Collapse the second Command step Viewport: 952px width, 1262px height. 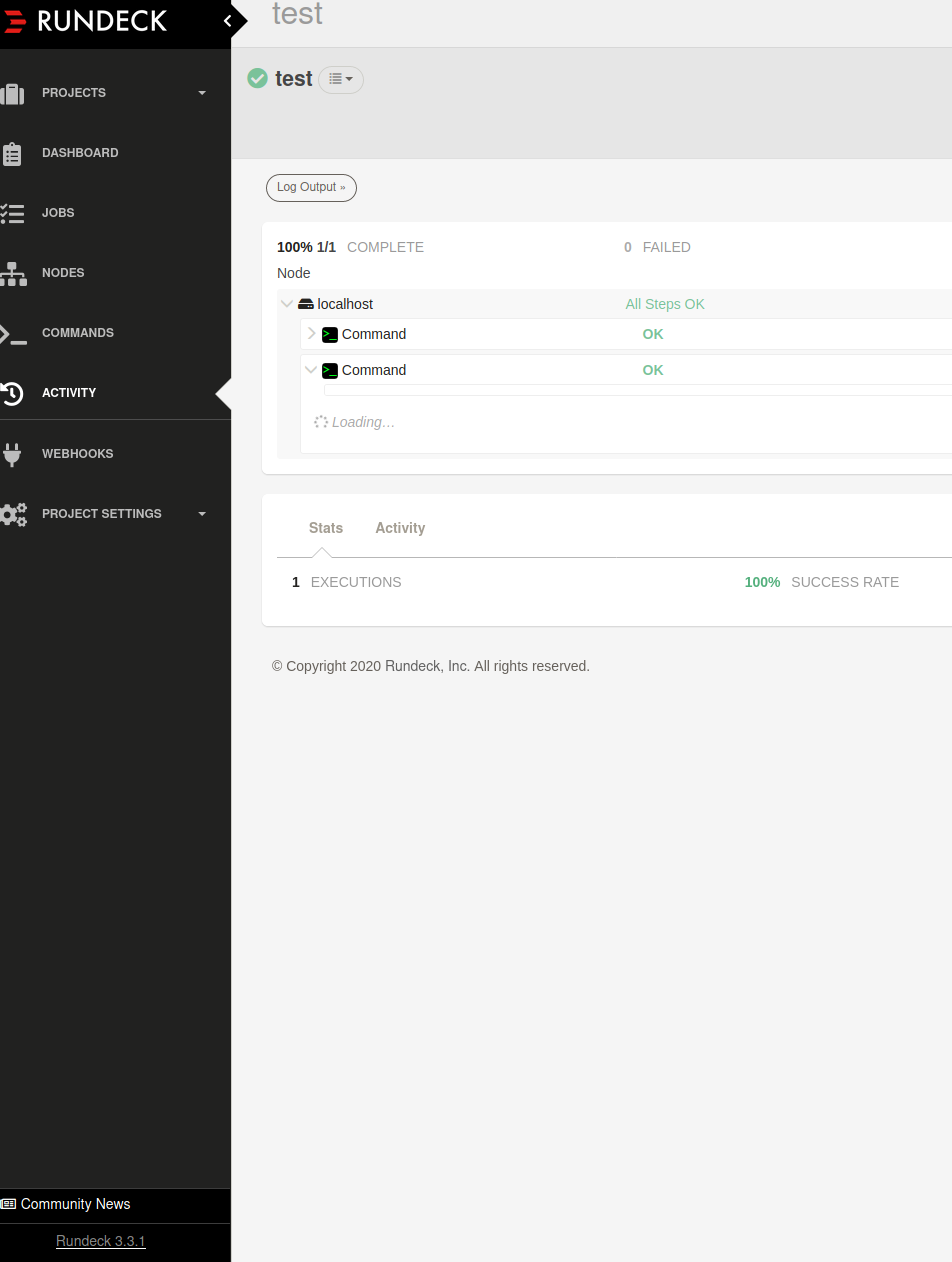tap(311, 369)
